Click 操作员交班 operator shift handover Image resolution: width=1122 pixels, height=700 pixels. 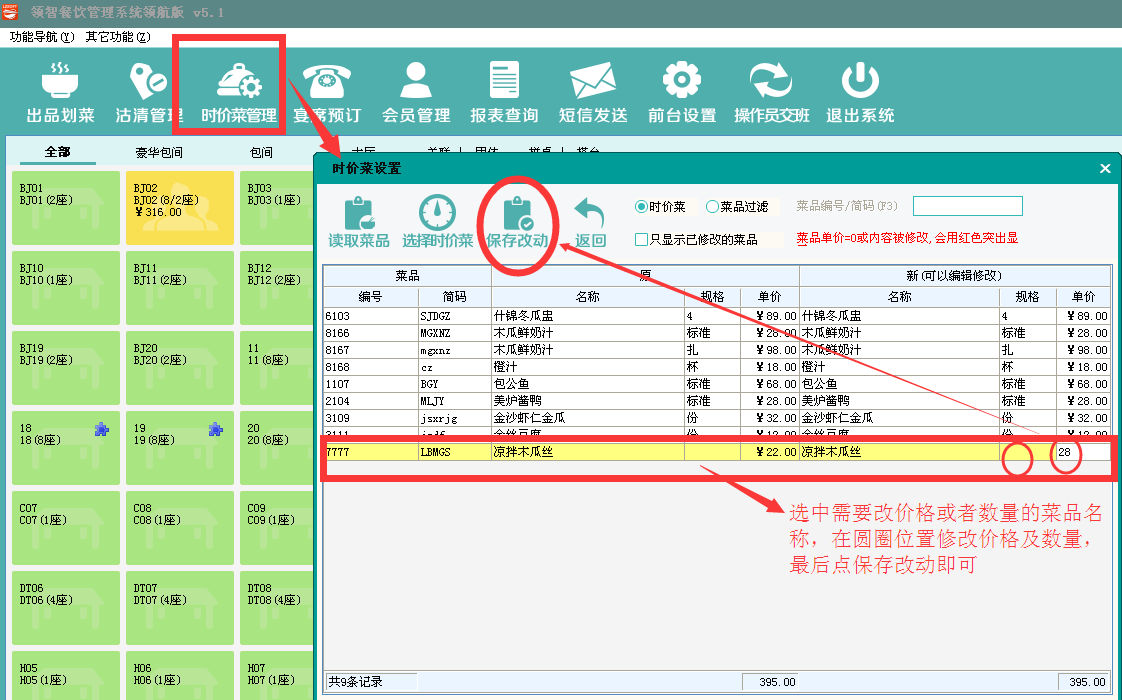point(771,92)
